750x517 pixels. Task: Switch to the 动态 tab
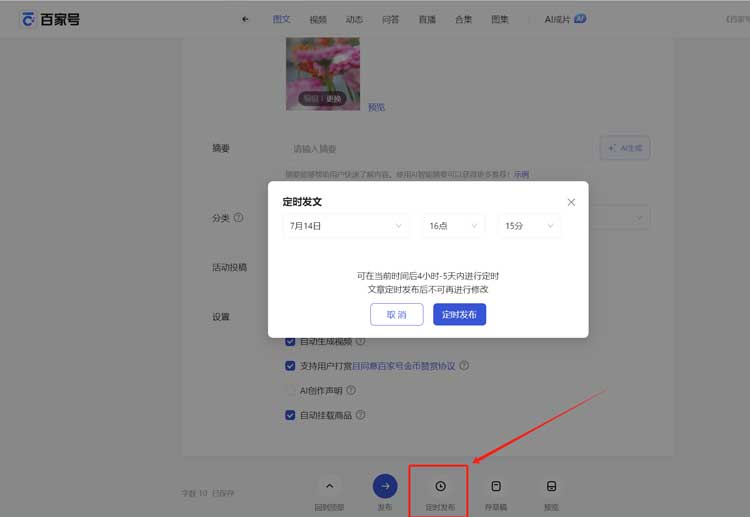[x=354, y=19]
